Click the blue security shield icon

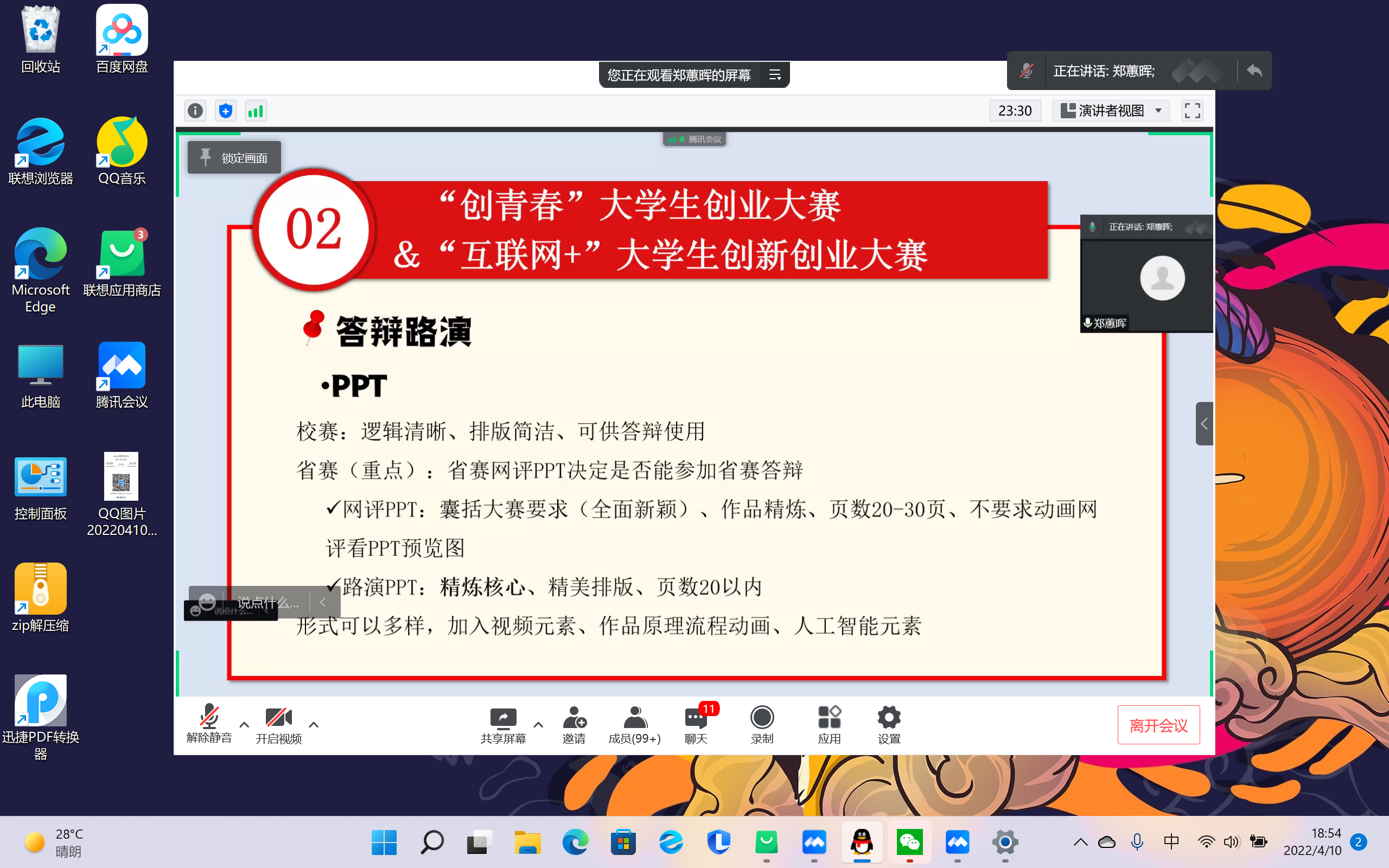click(x=226, y=110)
